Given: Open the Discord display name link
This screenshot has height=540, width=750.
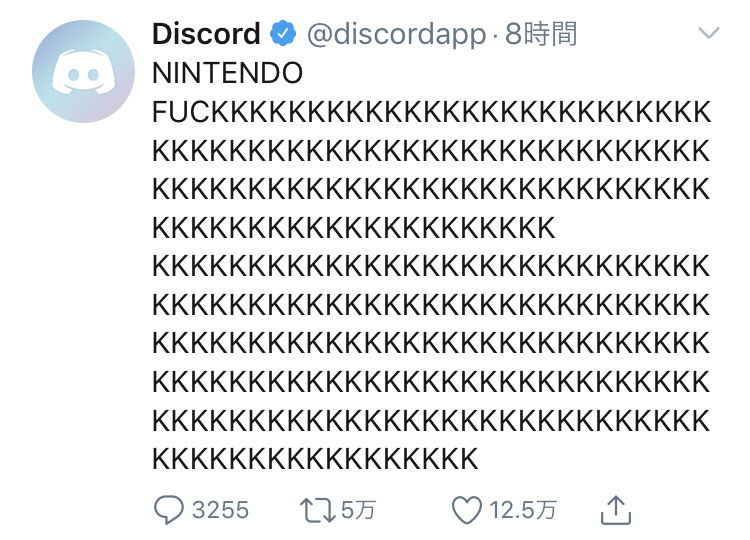Looking at the screenshot, I should tap(206, 33).
